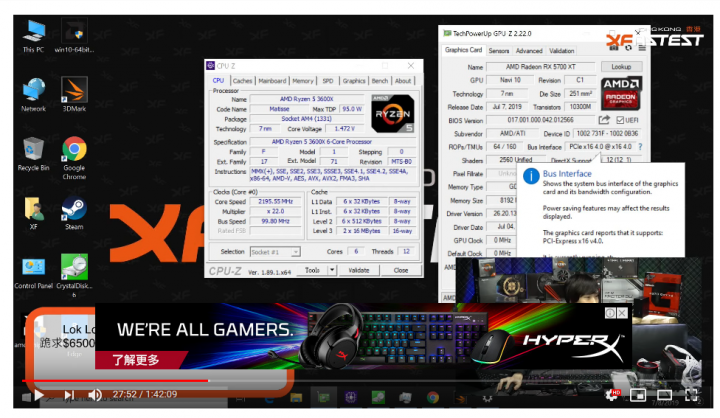Open the ad info icon on the HyperX banner

pyautogui.click(x=610, y=313)
